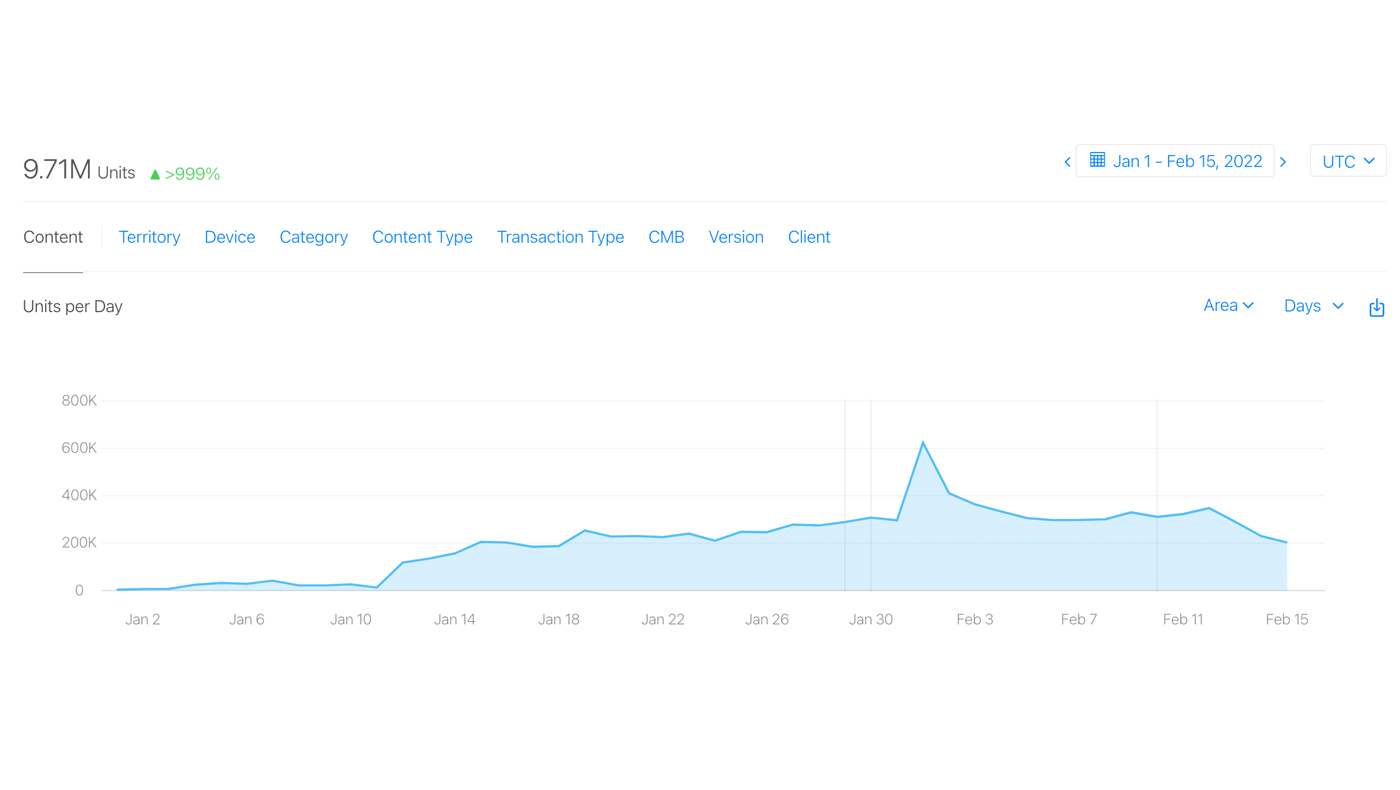Switch to the Territory tab
The width and height of the screenshot is (1400, 790).
pos(149,237)
